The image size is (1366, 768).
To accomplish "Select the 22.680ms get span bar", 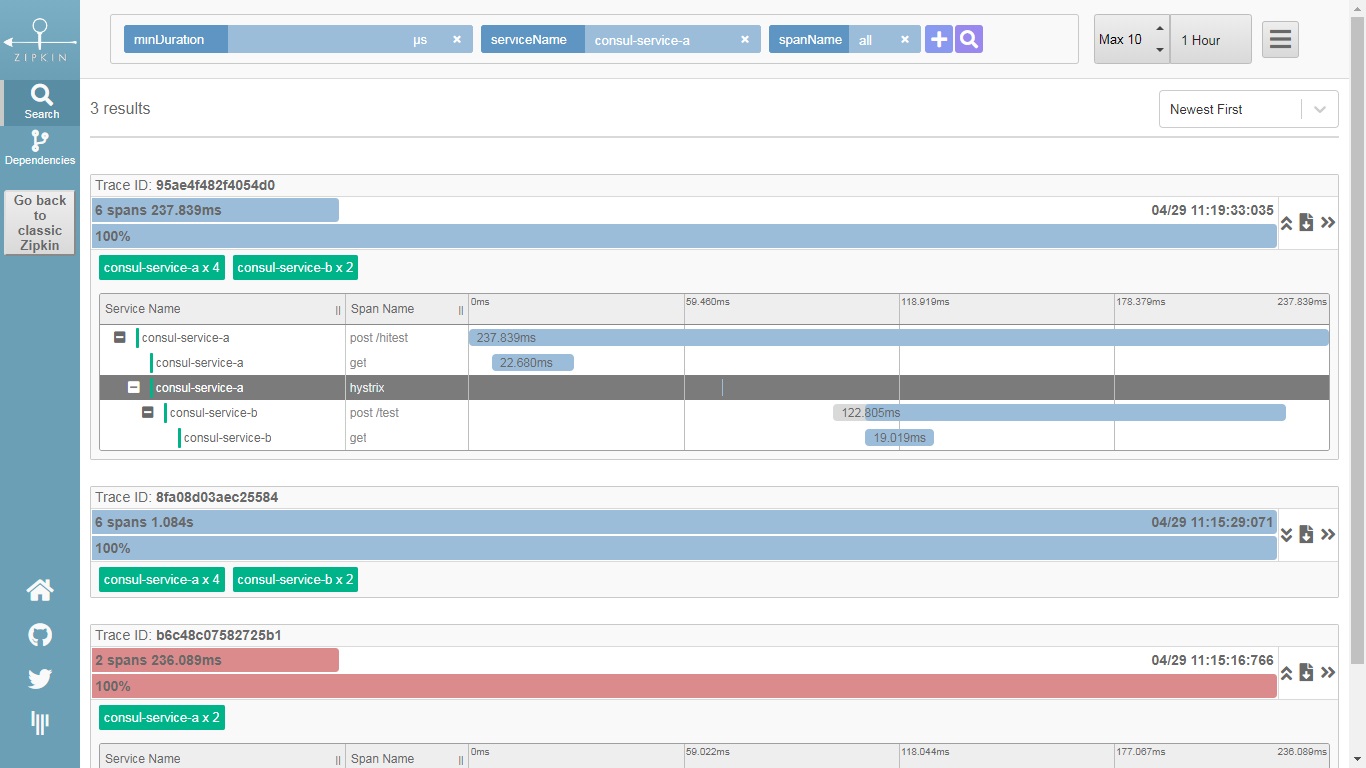I will point(533,363).
